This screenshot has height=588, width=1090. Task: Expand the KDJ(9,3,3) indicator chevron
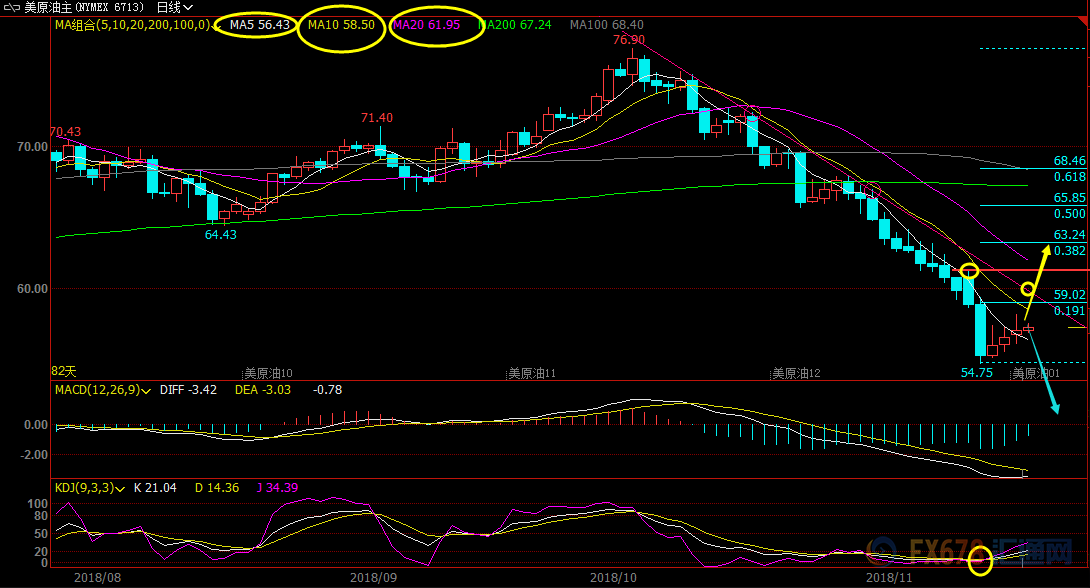pos(120,489)
